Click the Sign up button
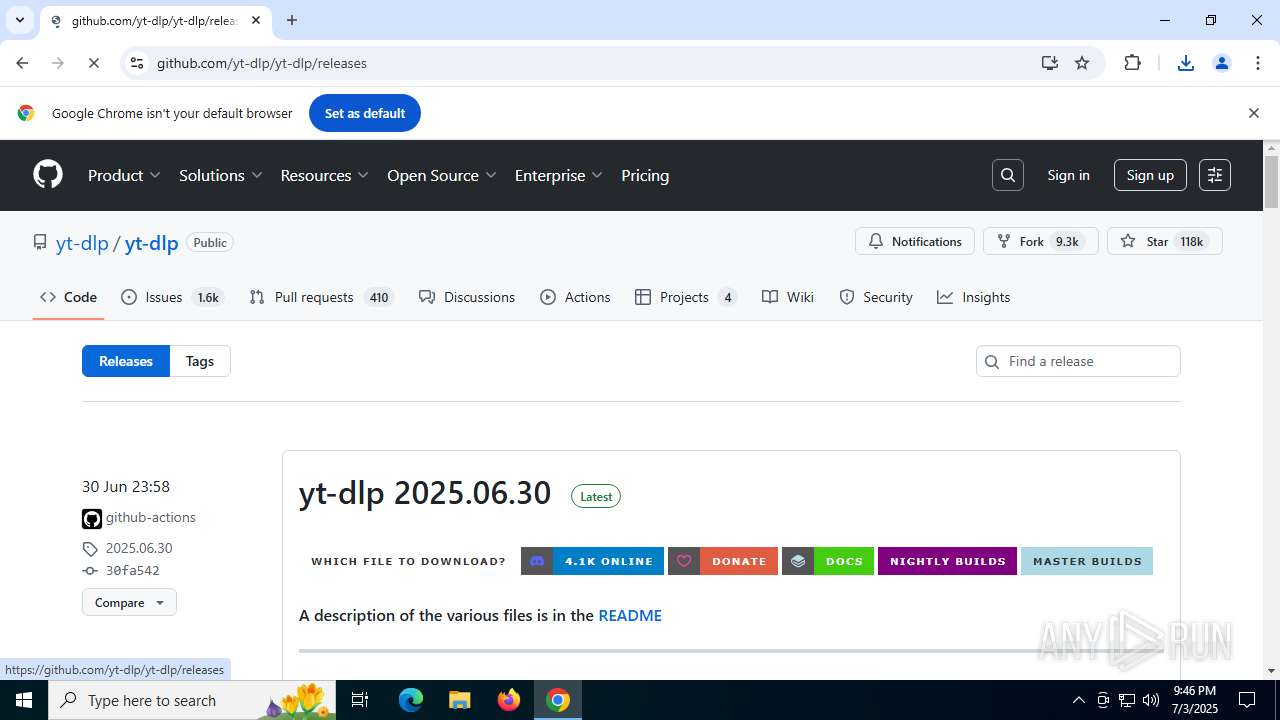Screen dimensions: 1280x720 tap(1150, 175)
